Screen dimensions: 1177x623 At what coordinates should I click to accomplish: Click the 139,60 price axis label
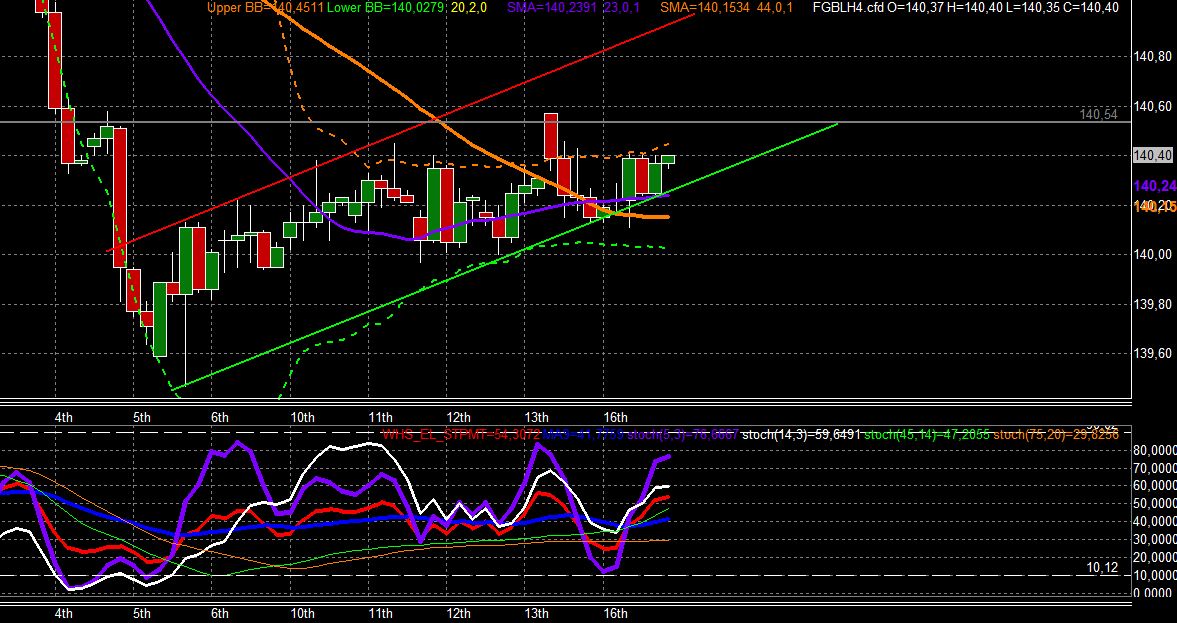click(x=1152, y=353)
